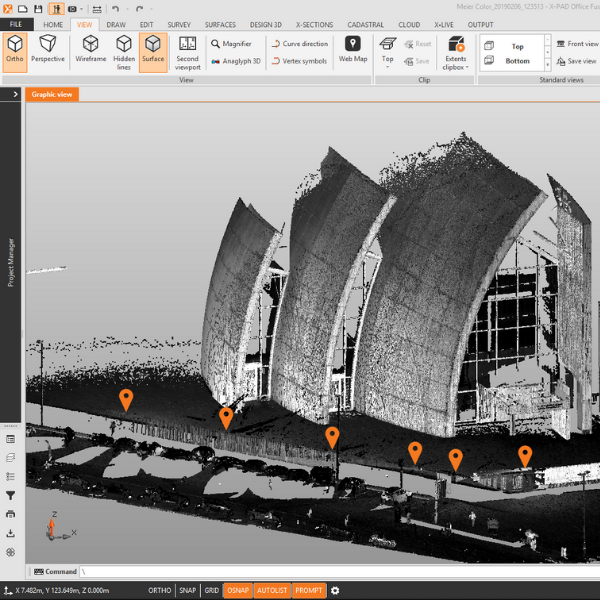This screenshot has width=600, height=600.
Task: Expand the Project Manager side panel
Action: (15, 94)
